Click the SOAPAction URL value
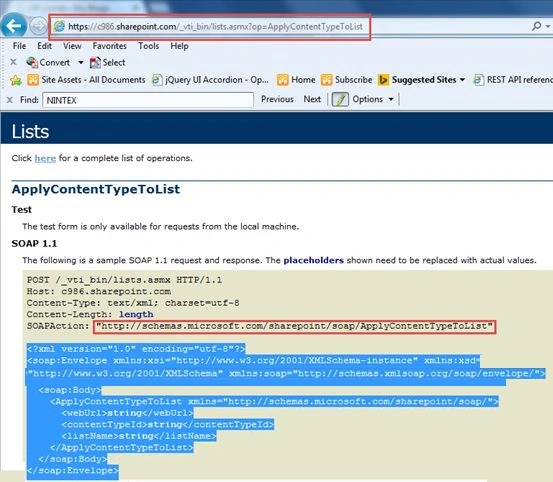This screenshot has height=482, width=553. point(294,326)
